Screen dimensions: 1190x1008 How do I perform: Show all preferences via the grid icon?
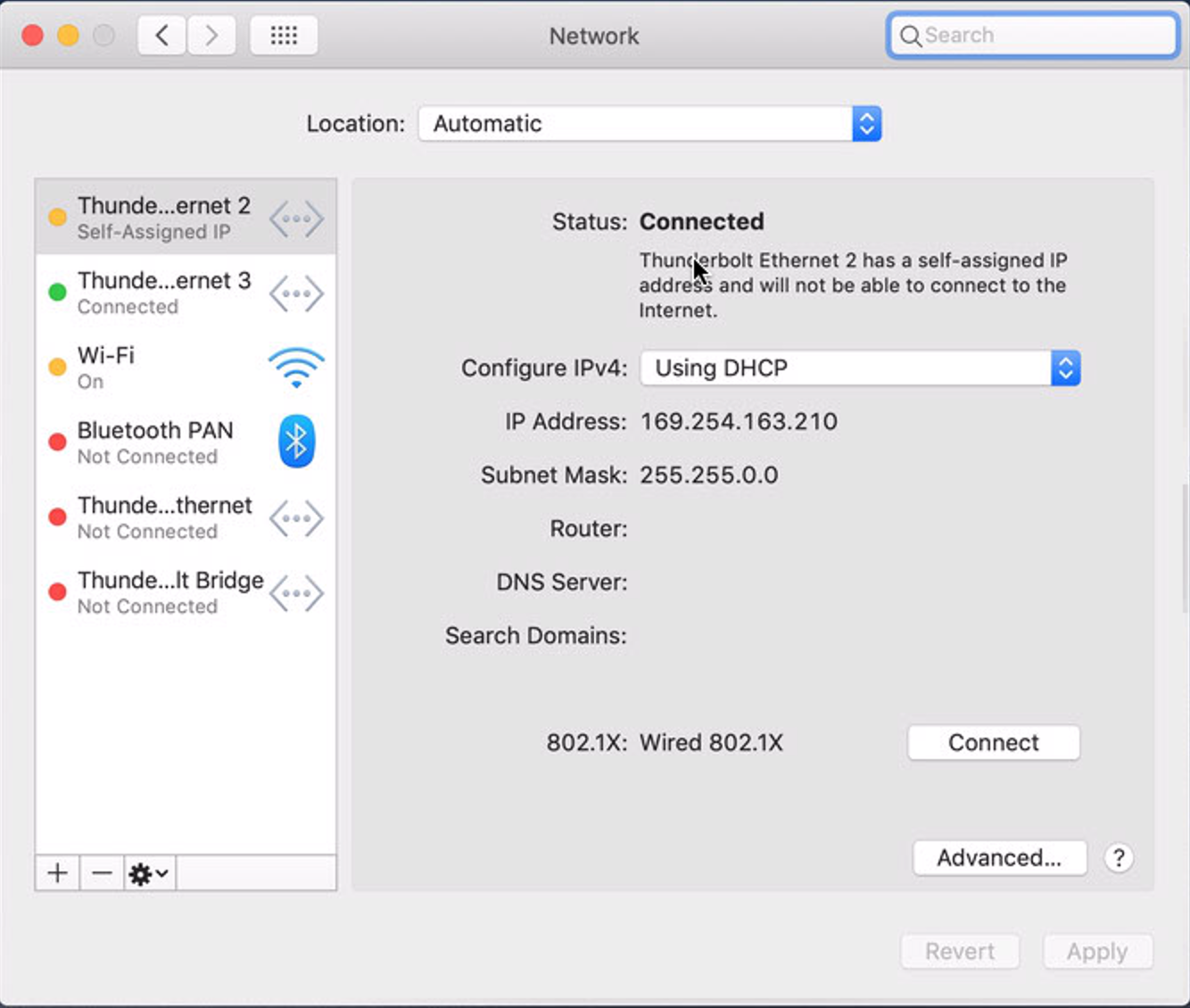[284, 36]
